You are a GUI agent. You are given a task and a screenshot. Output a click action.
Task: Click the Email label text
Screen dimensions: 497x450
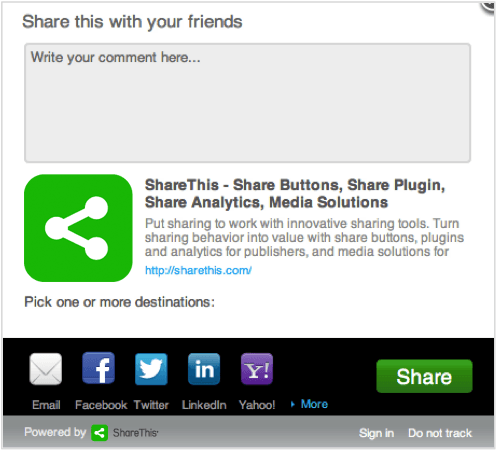click(46, 405)
